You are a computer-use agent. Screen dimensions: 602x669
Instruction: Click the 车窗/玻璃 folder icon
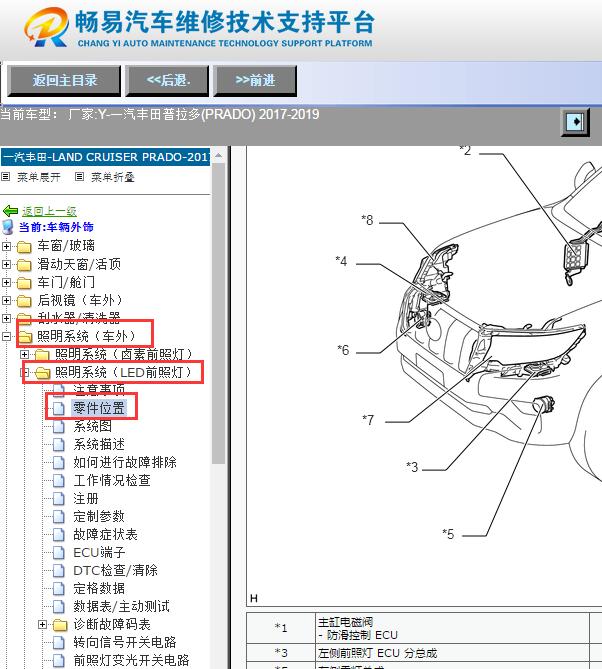(x=24, y=247)
